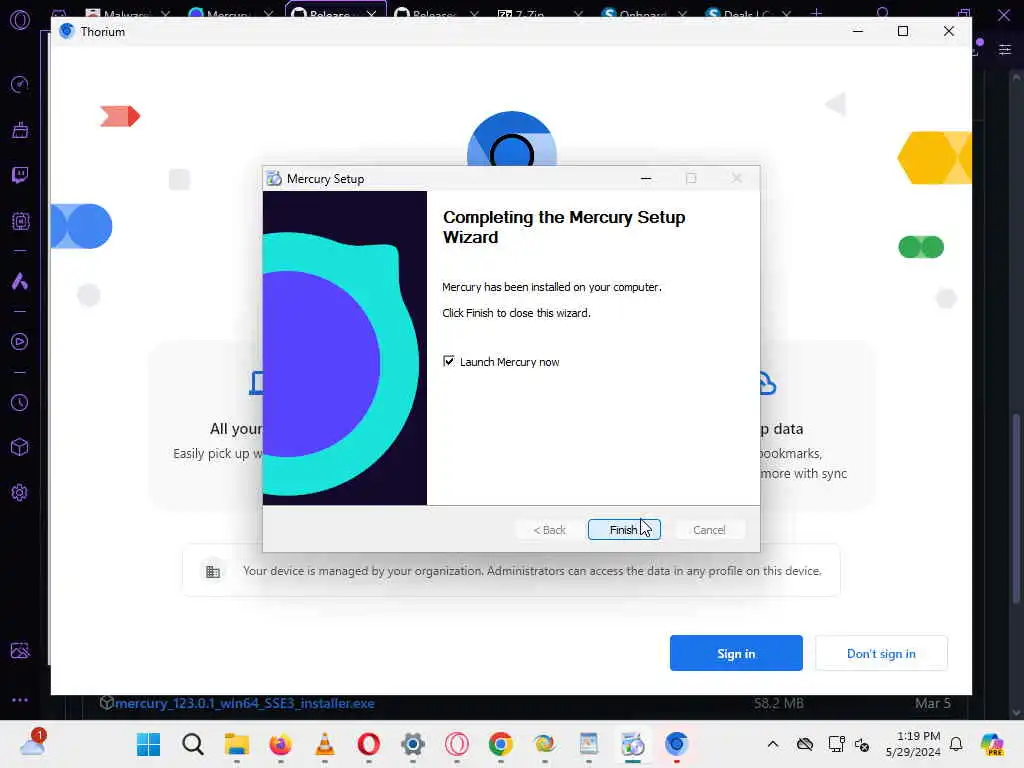Image resolution: width=1024 pixels, height=768 pixels.
Task: Open mercury_123.0.1_win64_SSE3_installer.exe download link
Action: tap(244, 703)
